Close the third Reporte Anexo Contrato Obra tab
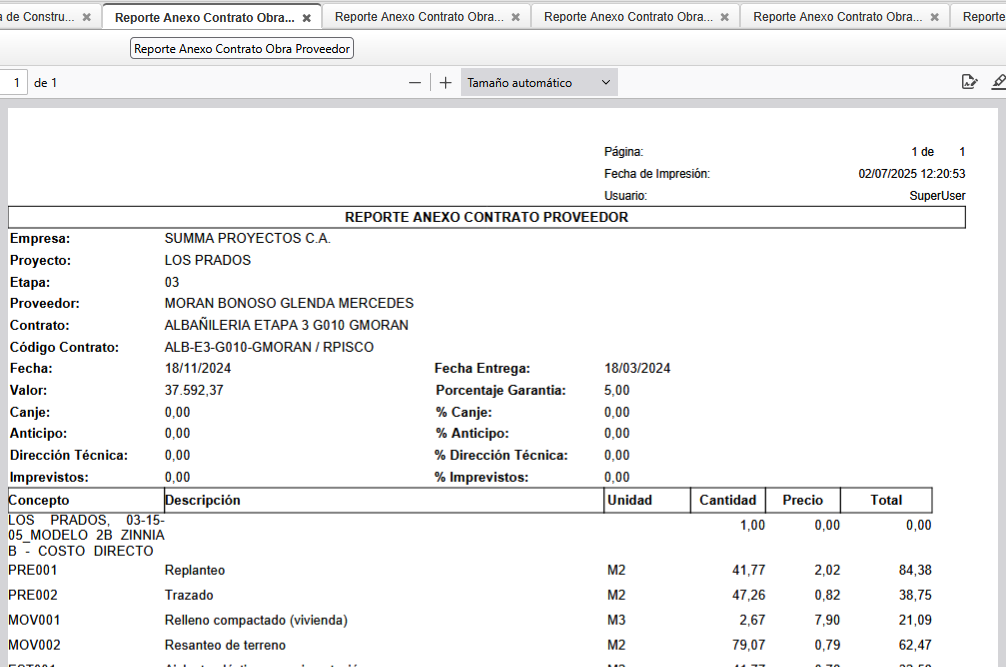The image size is (1006, 667). (724, 18)
